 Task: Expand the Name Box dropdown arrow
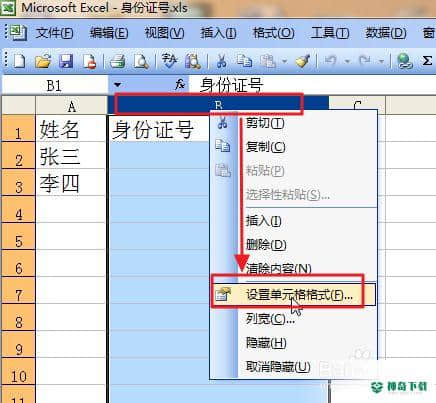[117, 85]
